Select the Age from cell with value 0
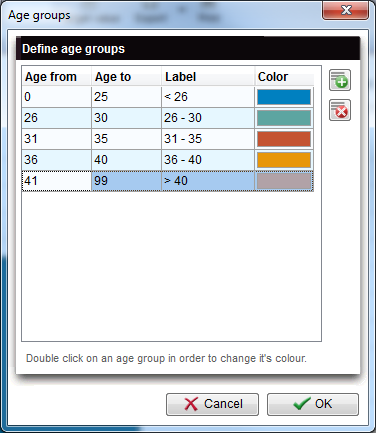 [57, 97]
